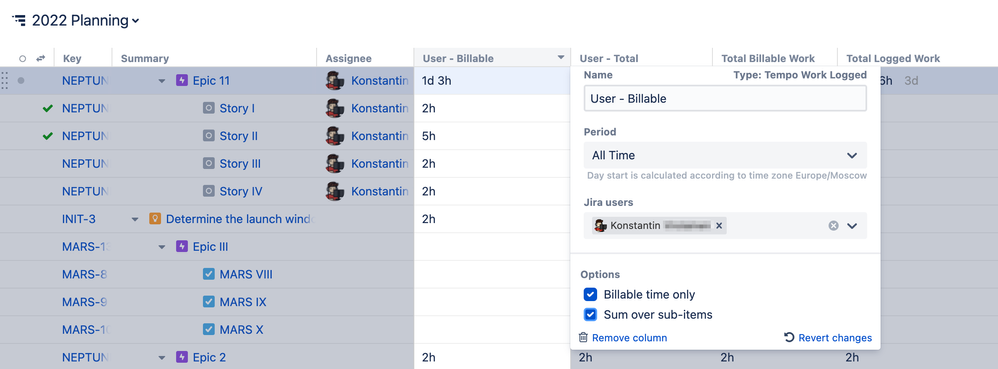This screenshot has height=369, width=998.
Task: Click the blue task icon of MARS IX
Action: click(x=209, y=302)
